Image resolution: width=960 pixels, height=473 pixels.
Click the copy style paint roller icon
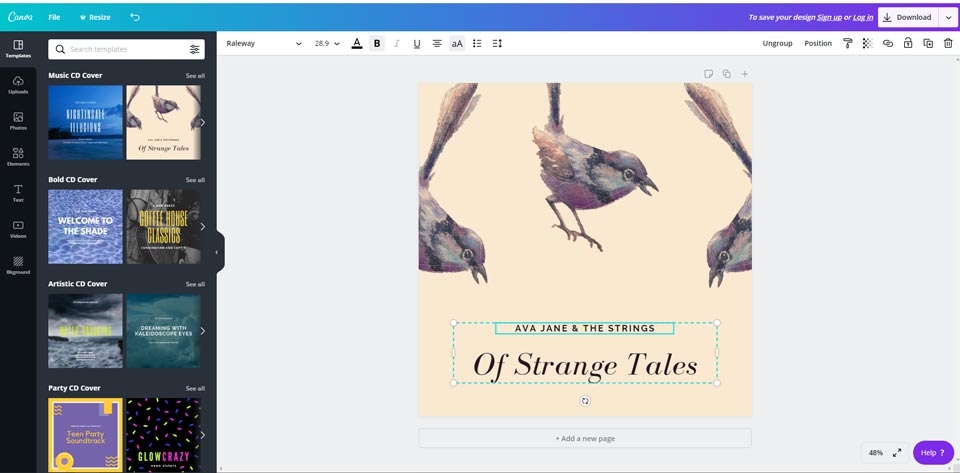[x=848, y=43]
